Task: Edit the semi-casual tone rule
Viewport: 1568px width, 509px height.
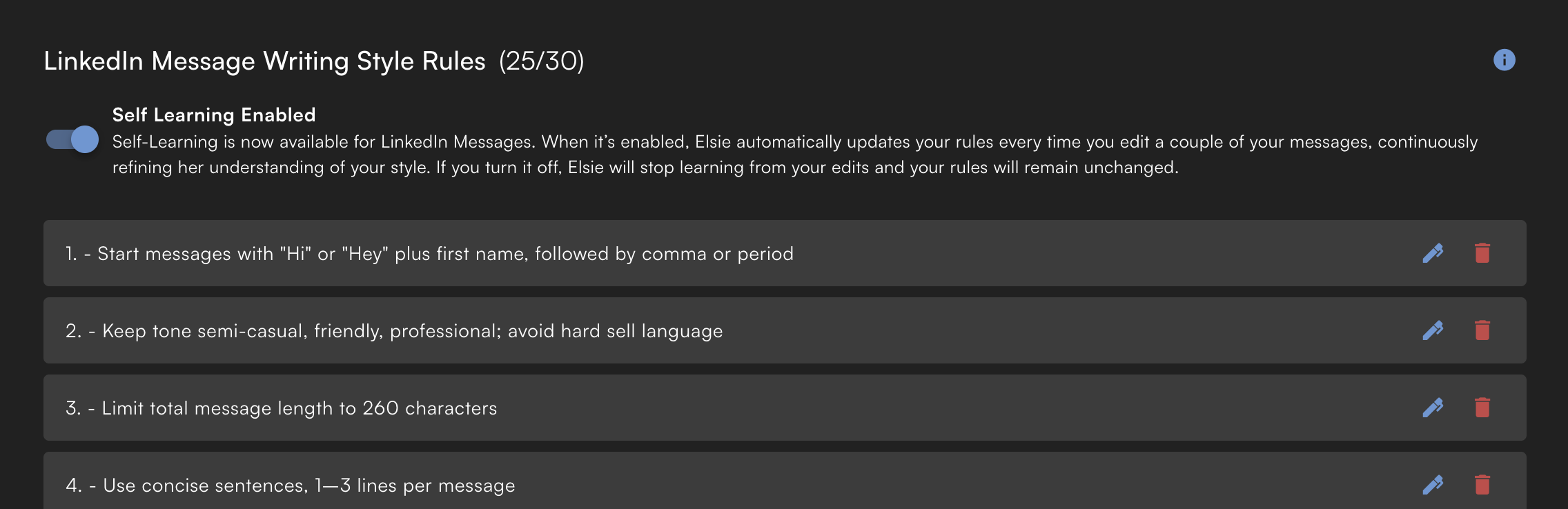Action: point(1433,330)
